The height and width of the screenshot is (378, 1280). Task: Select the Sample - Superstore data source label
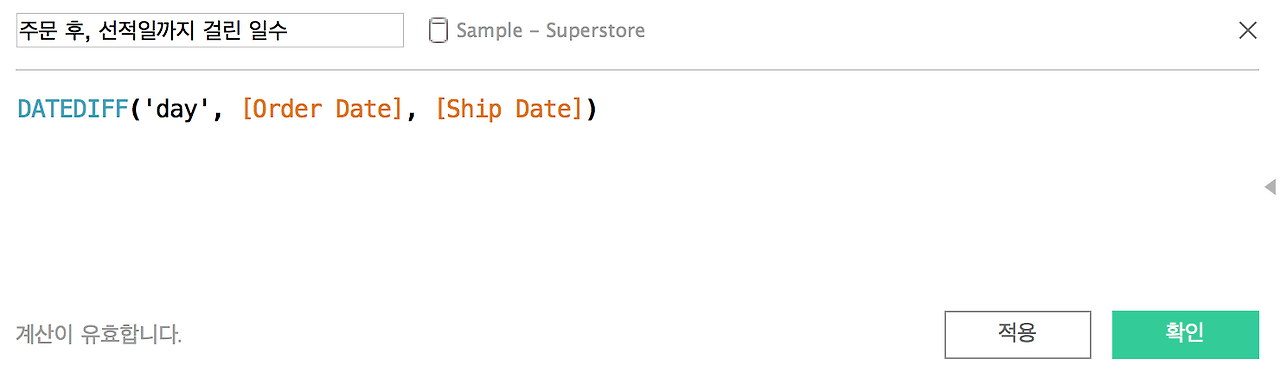coord(550,31)
